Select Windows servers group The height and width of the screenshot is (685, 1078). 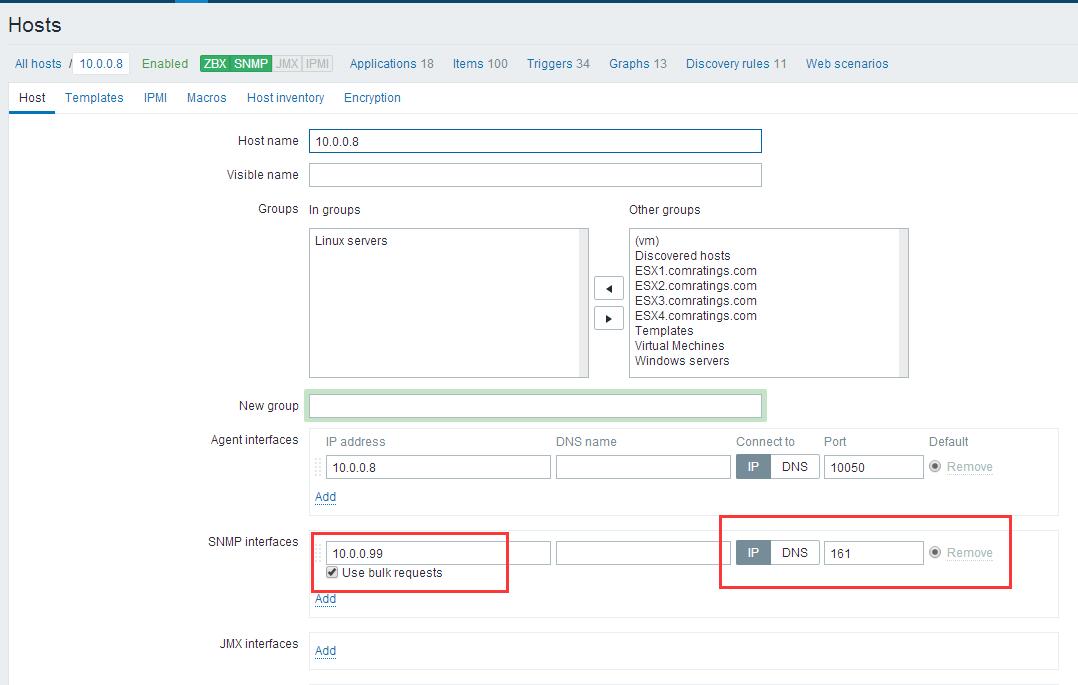682,361
